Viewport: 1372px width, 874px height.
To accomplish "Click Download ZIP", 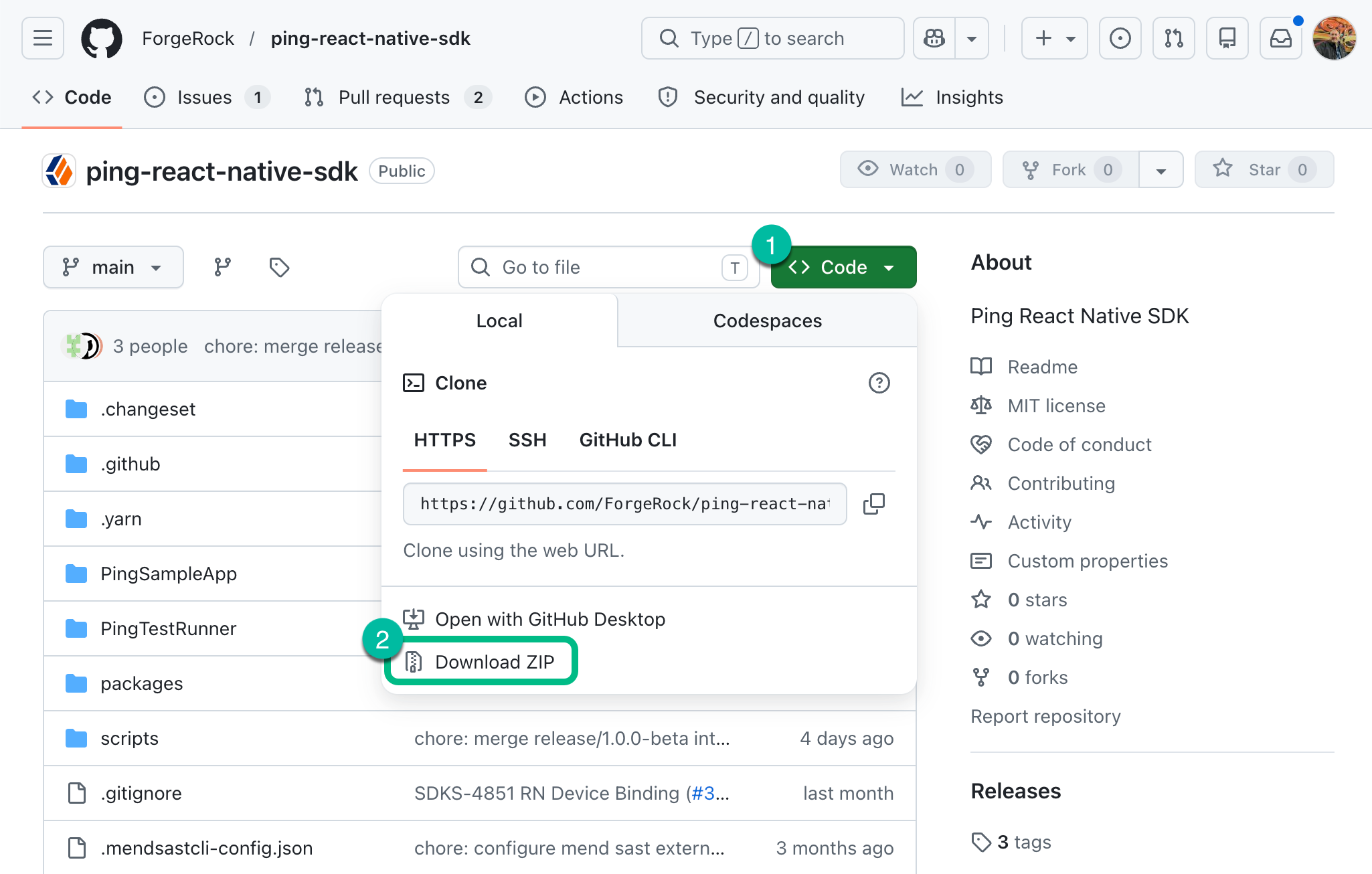I will coord(479,662).
